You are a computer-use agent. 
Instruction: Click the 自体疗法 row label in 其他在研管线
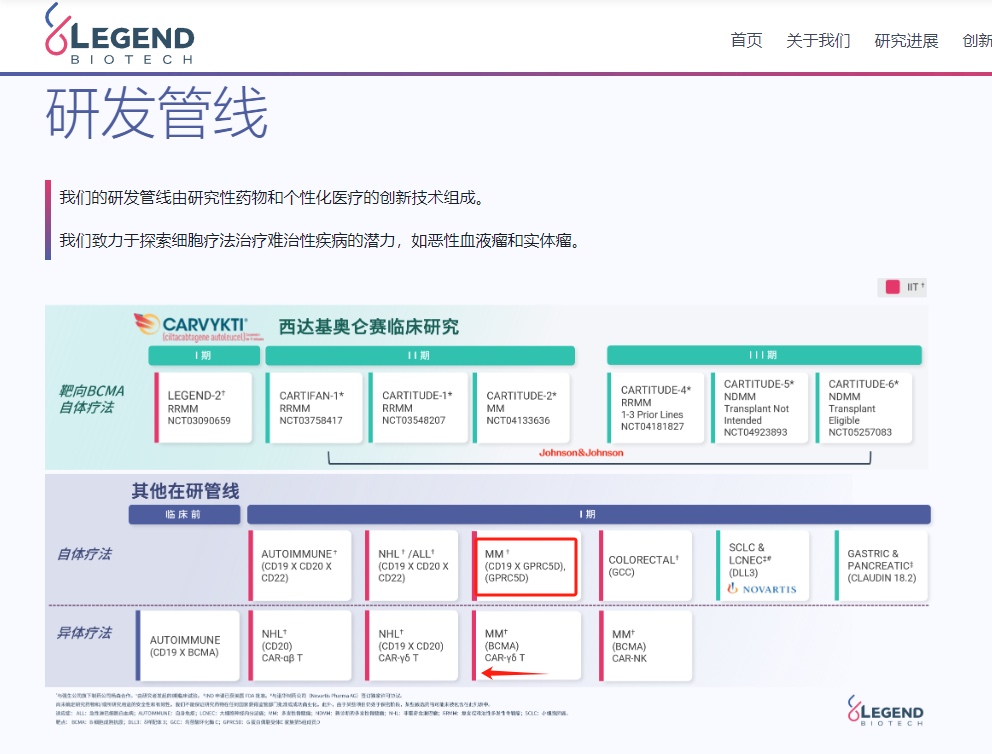pos(84,554)
